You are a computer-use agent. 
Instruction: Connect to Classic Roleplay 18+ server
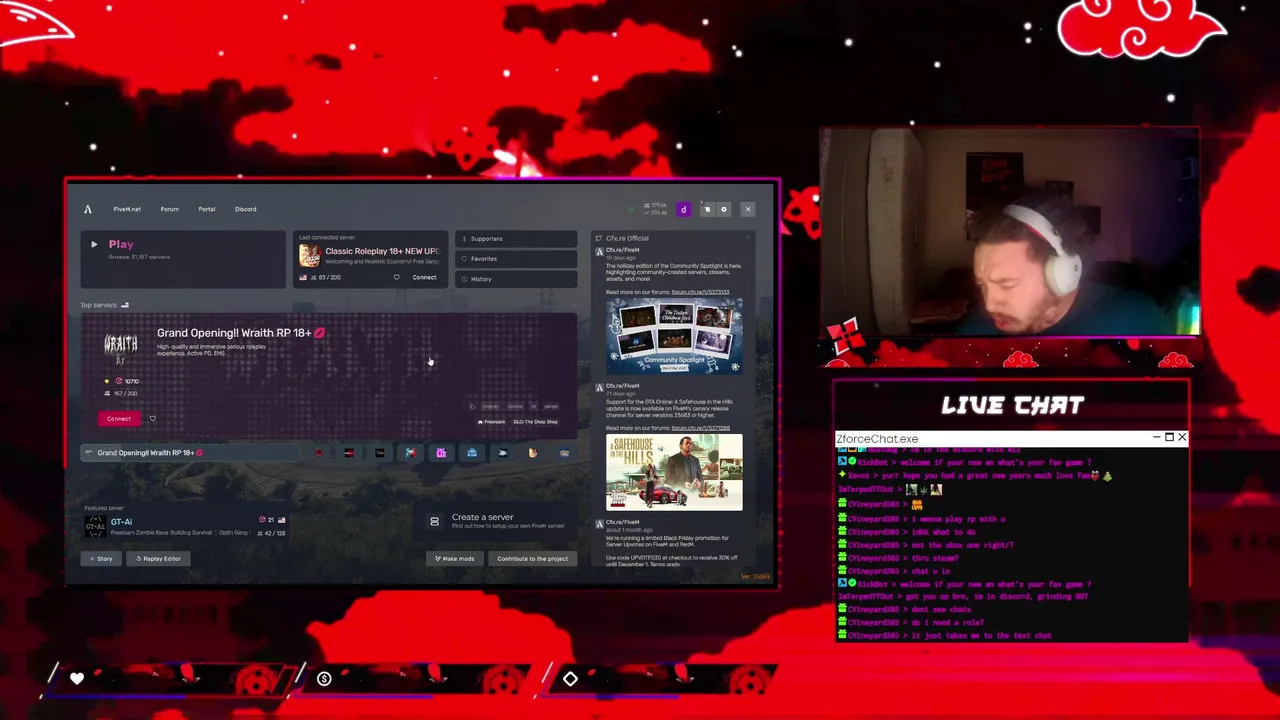[424, 277]
